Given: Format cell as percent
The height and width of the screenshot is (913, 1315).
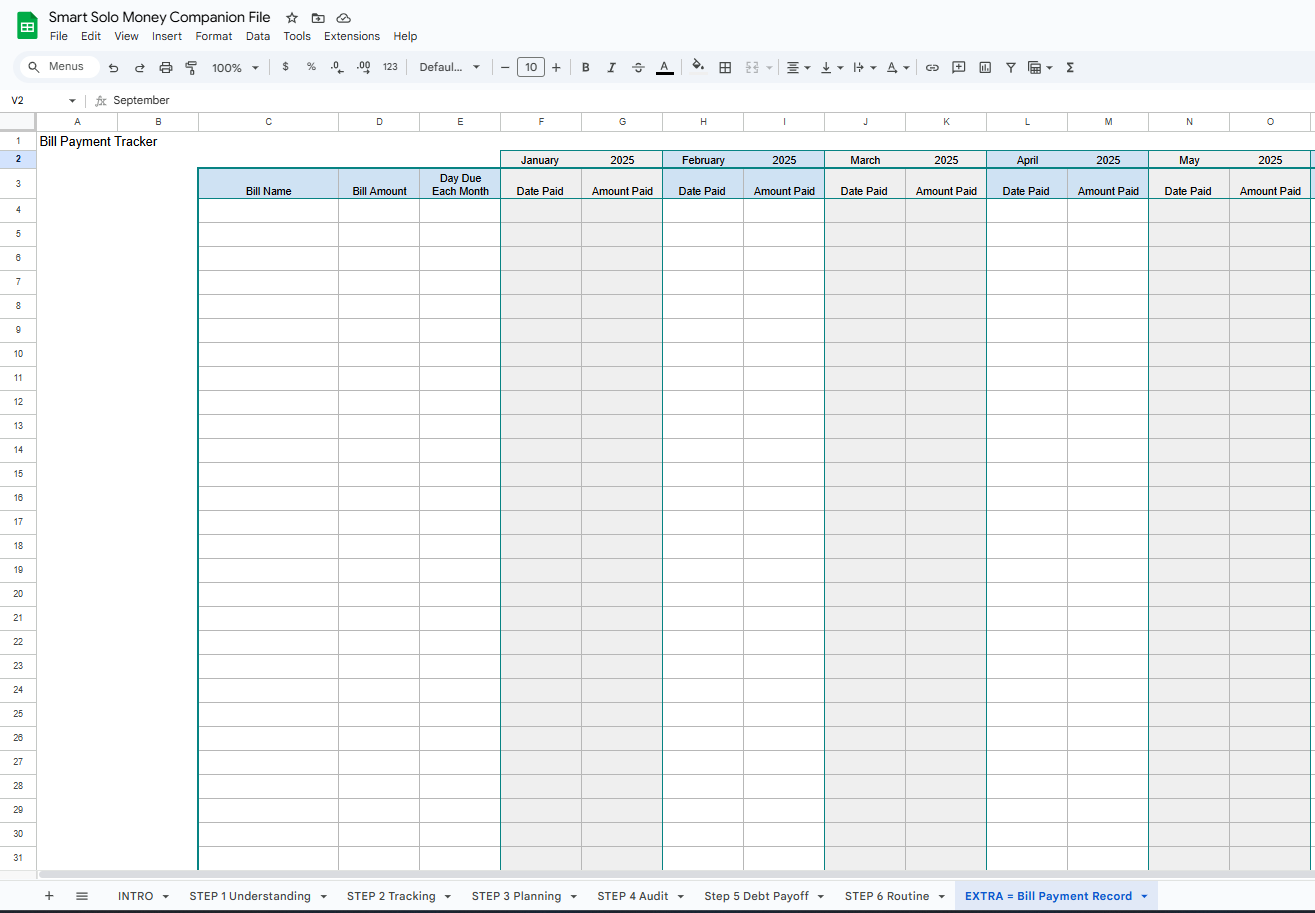Looking at the screenshot, I should pyautogui.click(x=311, y=67).
